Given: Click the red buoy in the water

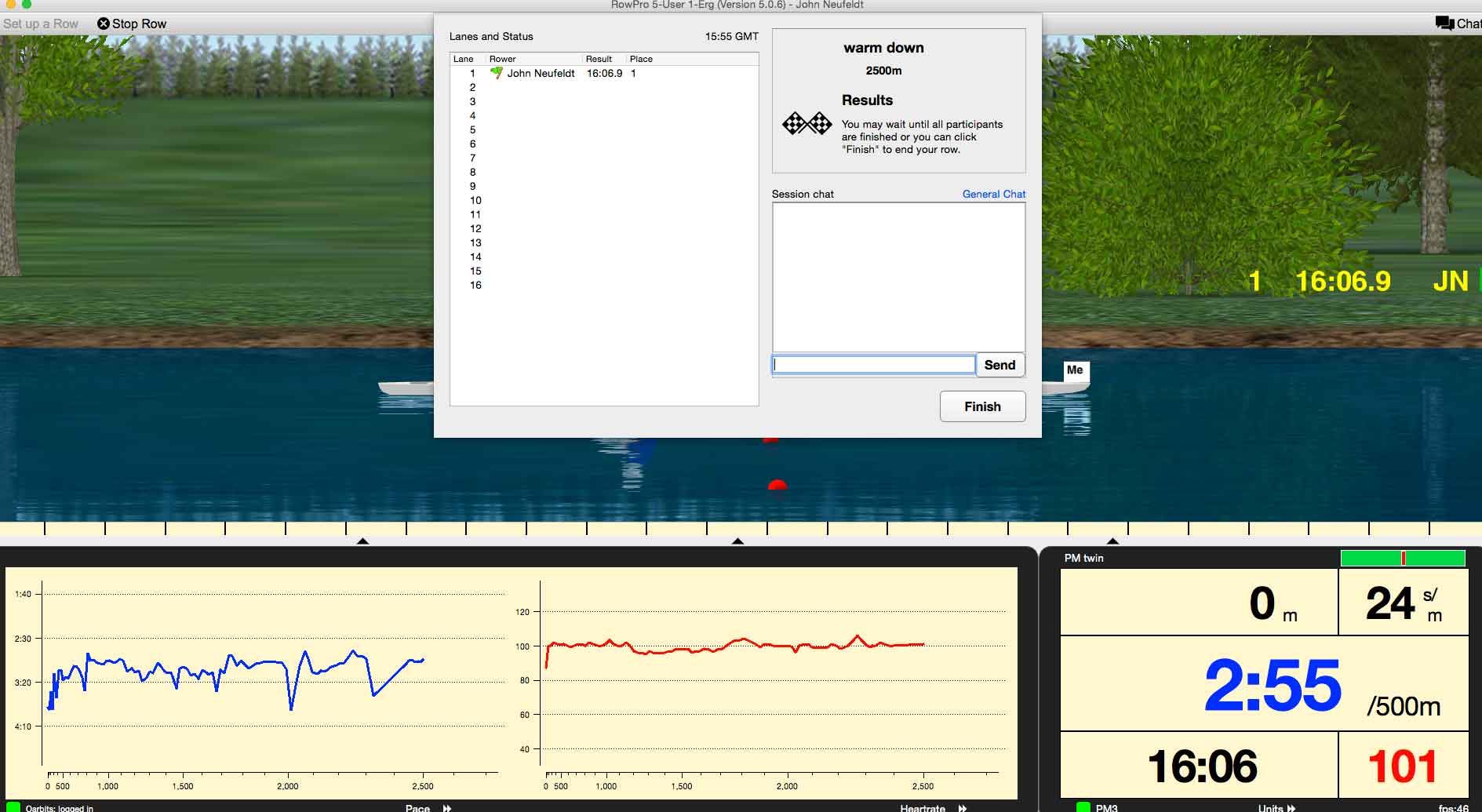Looking at the screenshot, I should pyautogui.click(x=777, y=485).
